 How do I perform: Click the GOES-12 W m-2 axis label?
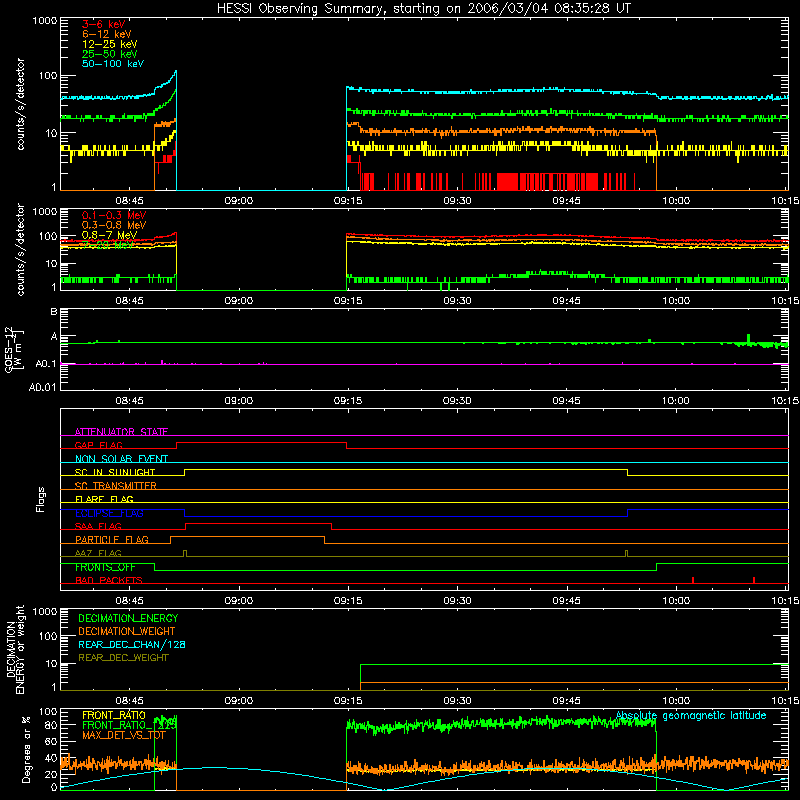coord(13,349)
